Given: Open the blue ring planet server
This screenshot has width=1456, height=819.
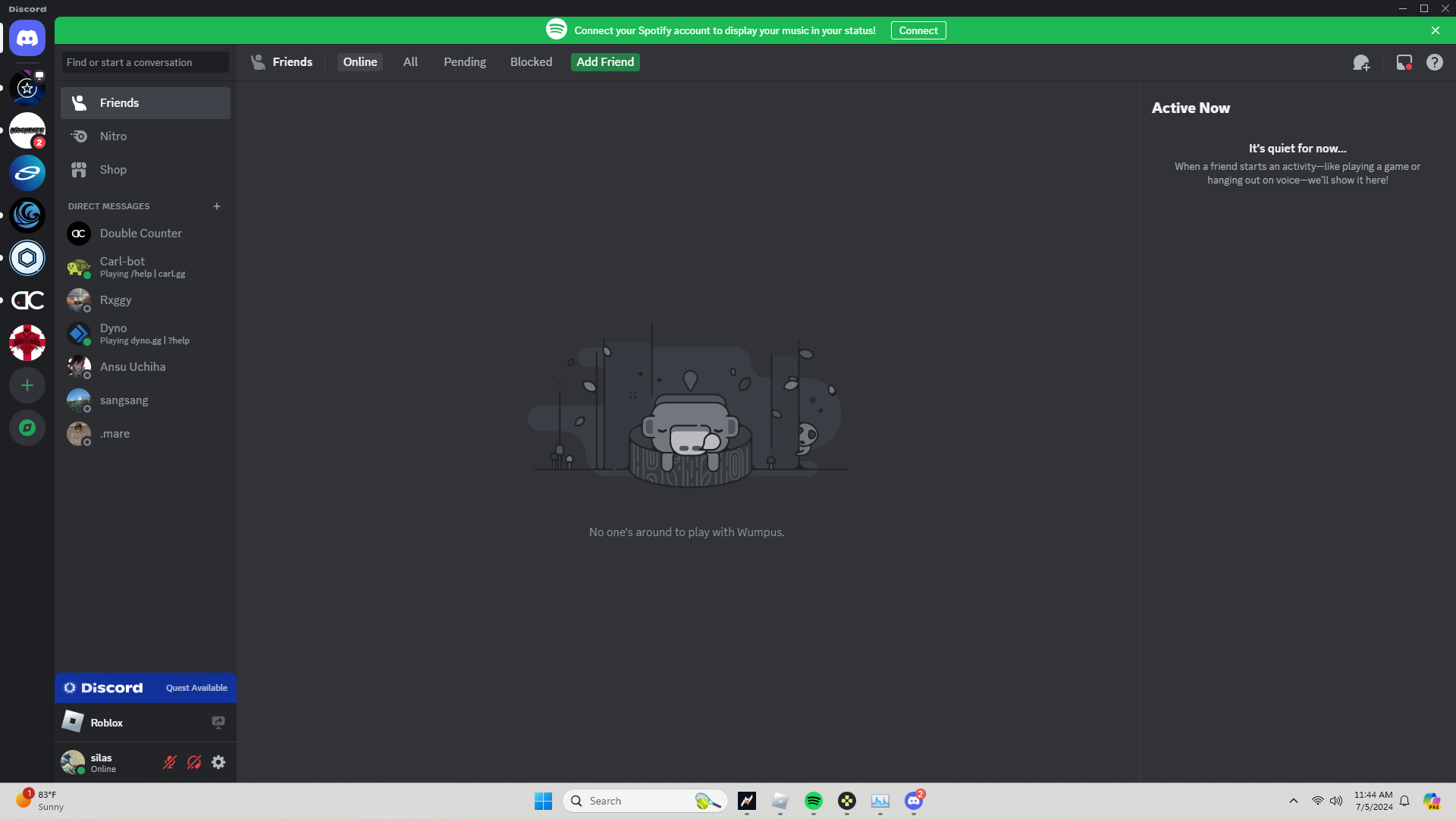Looking at the screenshot, I should coord(27,173).
